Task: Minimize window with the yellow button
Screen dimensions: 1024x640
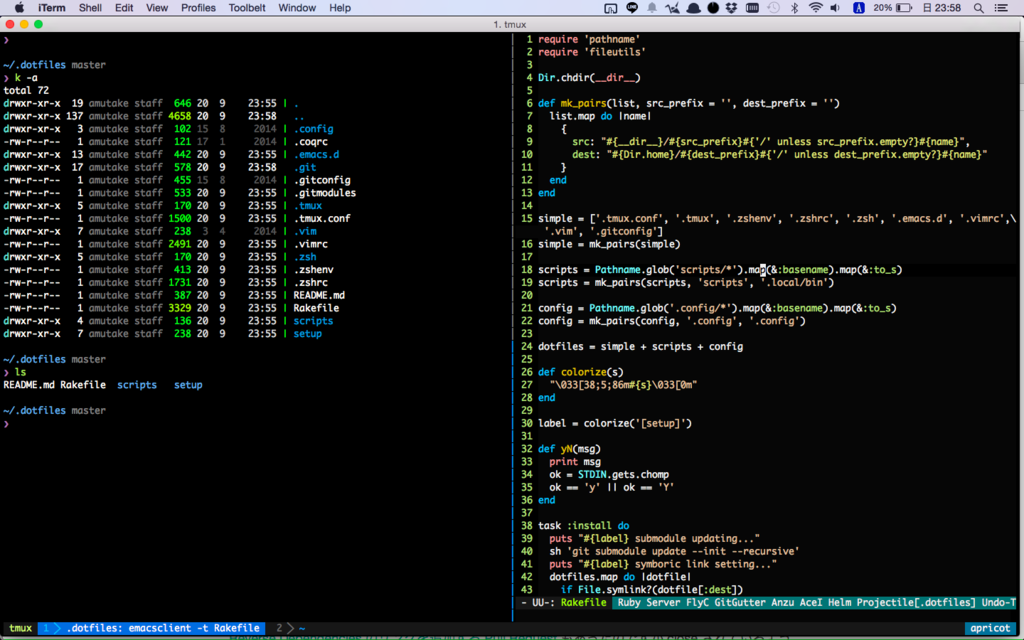Action: (24, 24)
